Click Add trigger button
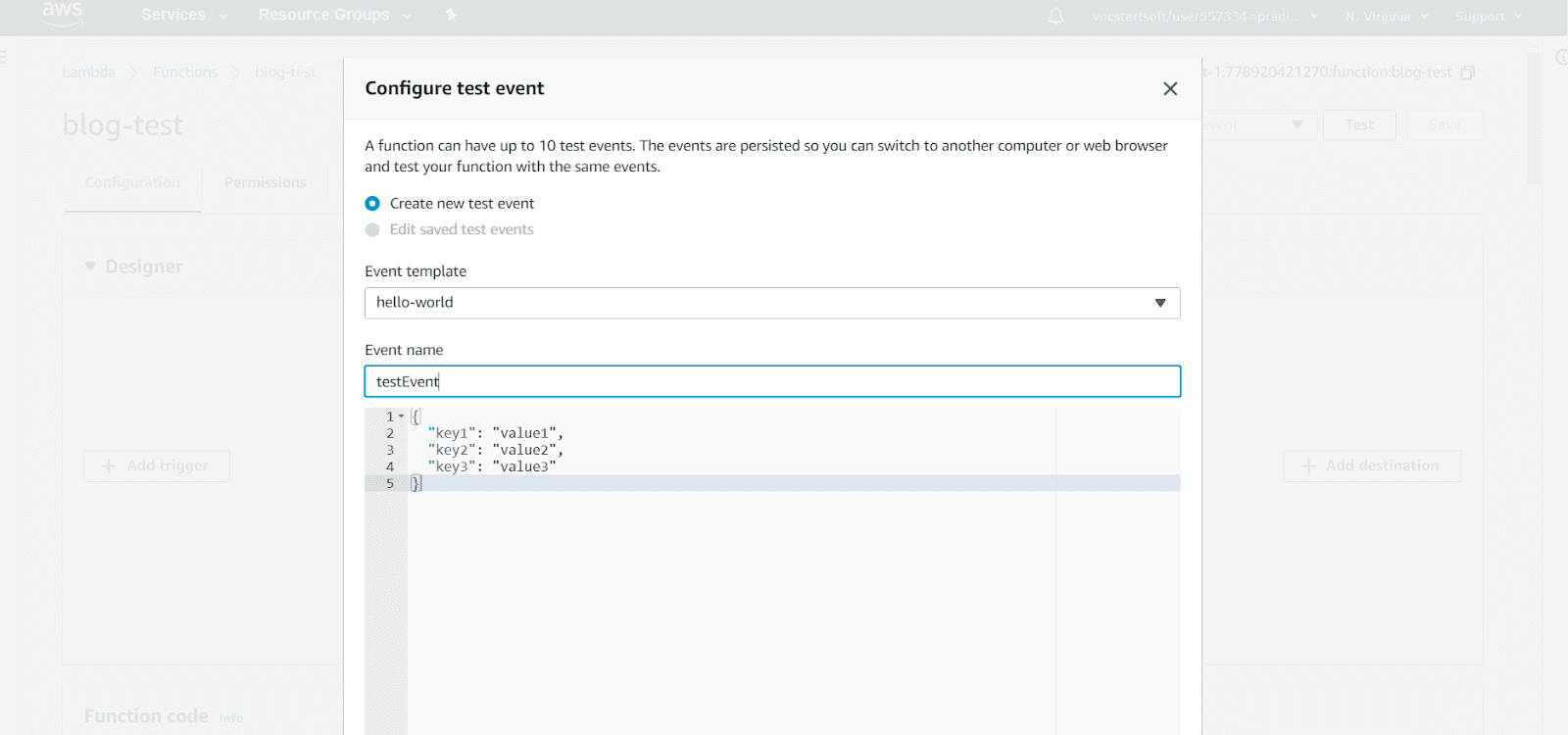This screenshot has height=735, width=1568. [157, 465]
